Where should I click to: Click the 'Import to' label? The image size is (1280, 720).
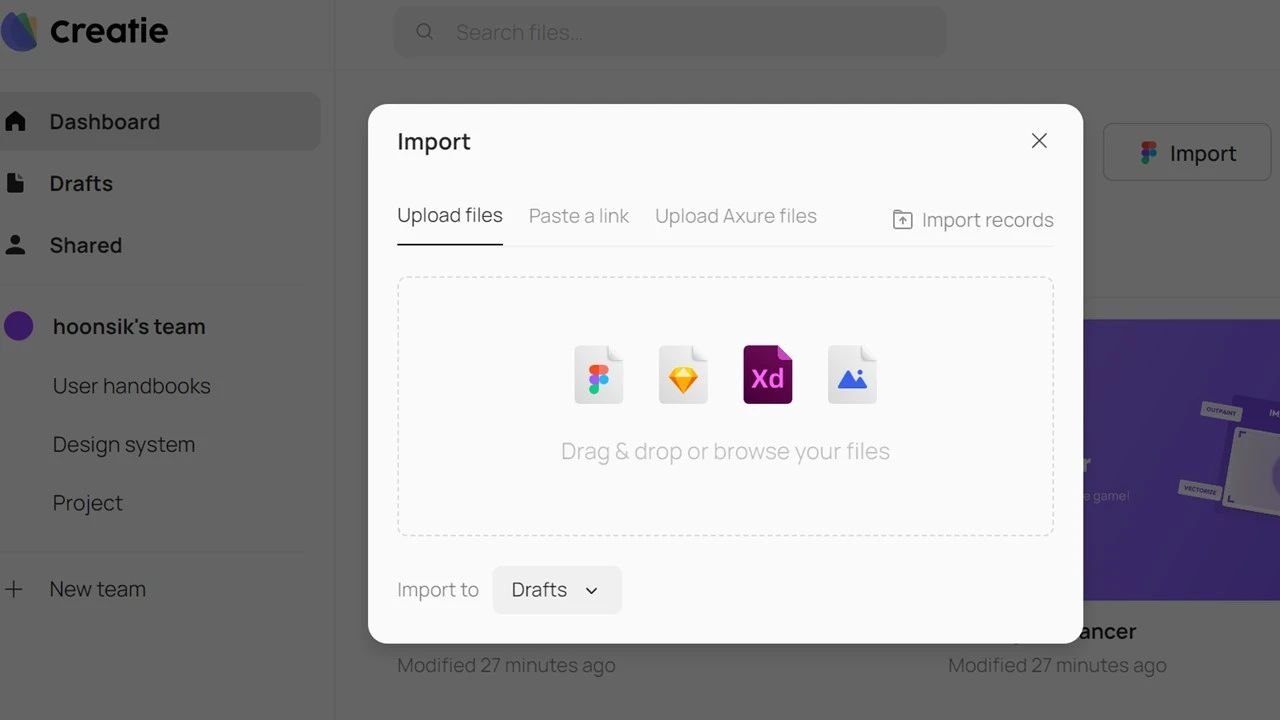coord(438,590)
